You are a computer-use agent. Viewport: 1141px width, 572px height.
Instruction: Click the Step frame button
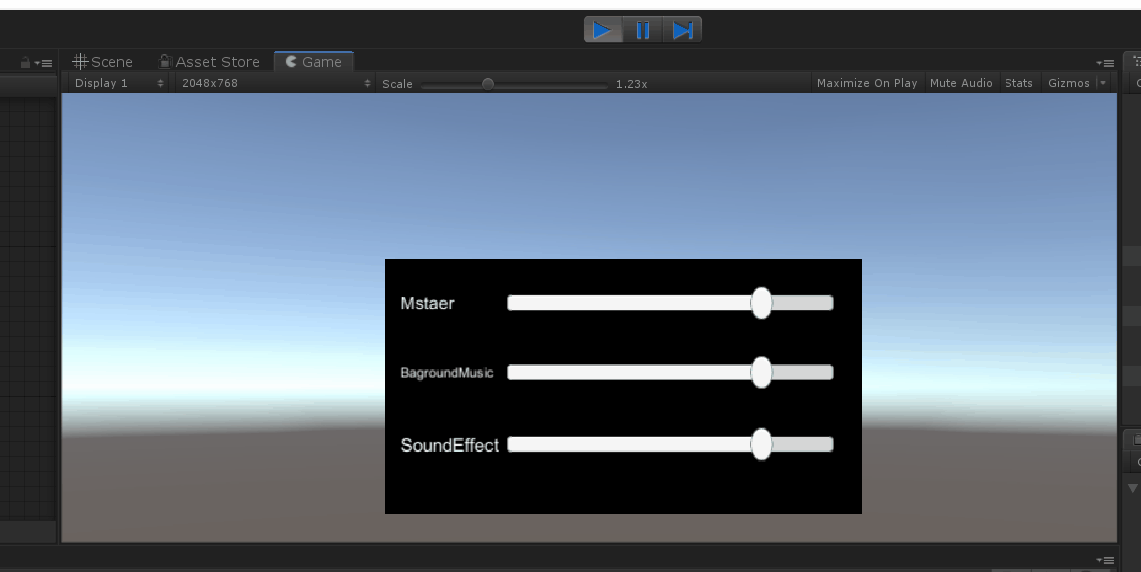(x=682, y=30)
